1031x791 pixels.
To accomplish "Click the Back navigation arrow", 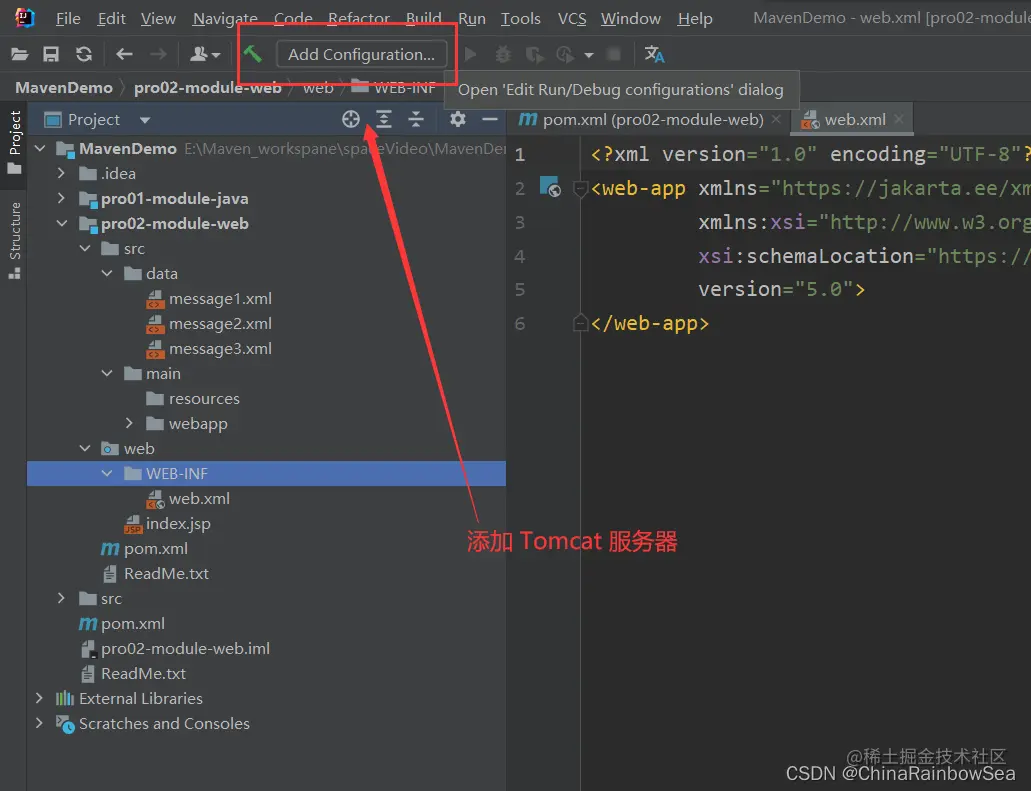I will tap(124, 54).
